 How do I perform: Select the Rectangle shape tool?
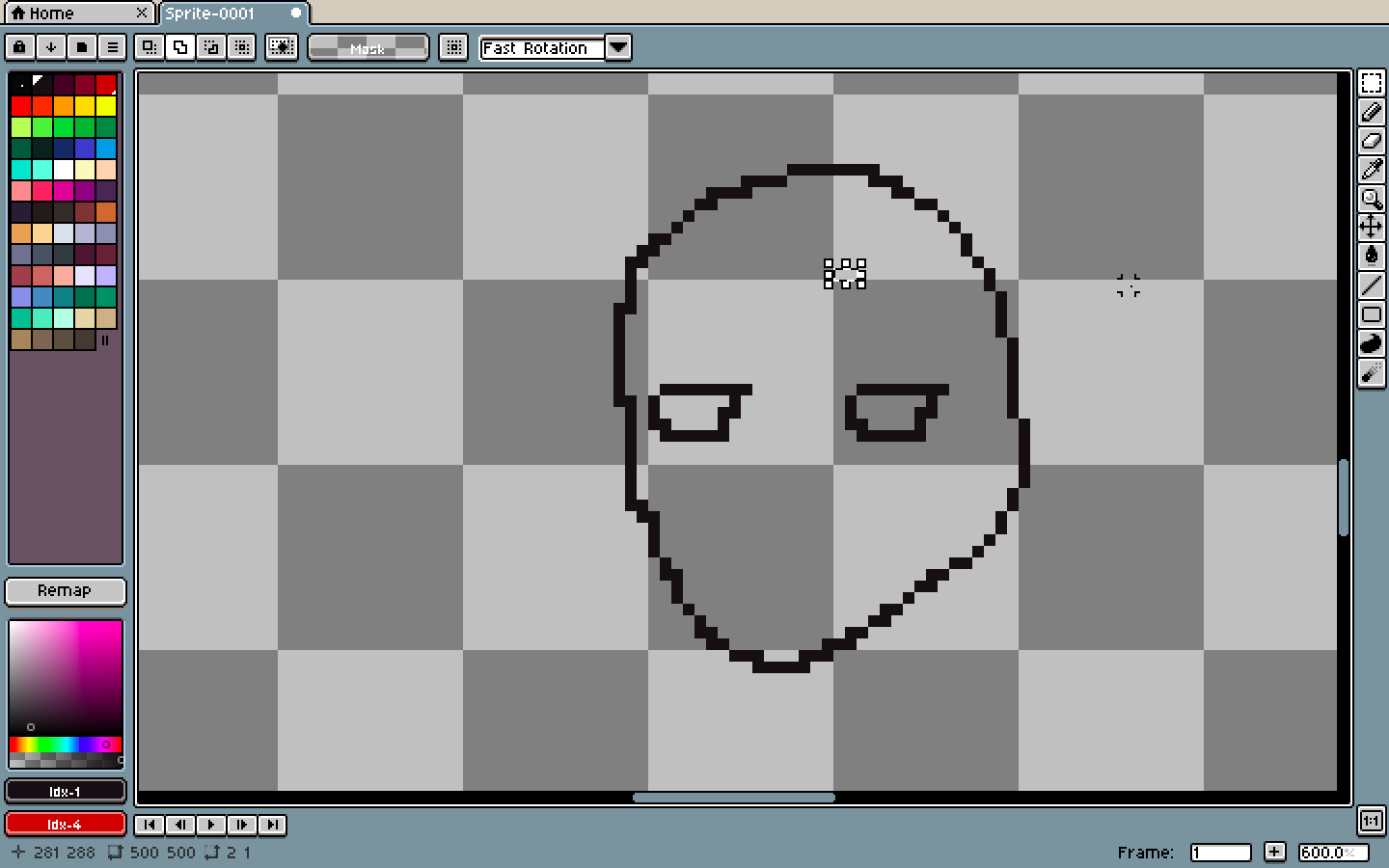point(1371,314)
